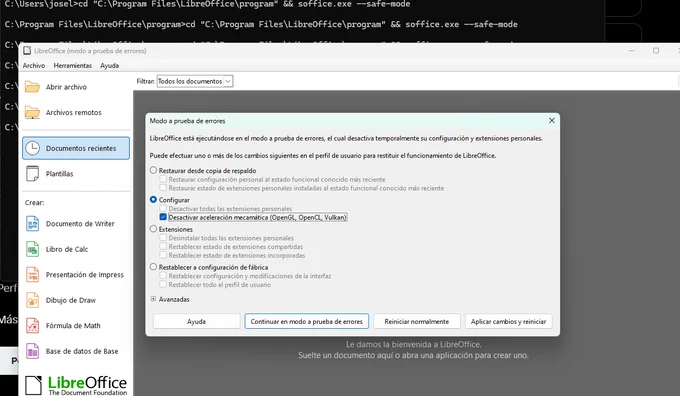Click the Plantillas template icon
Screen dimensions: 680x396
[x=32, y=173]
